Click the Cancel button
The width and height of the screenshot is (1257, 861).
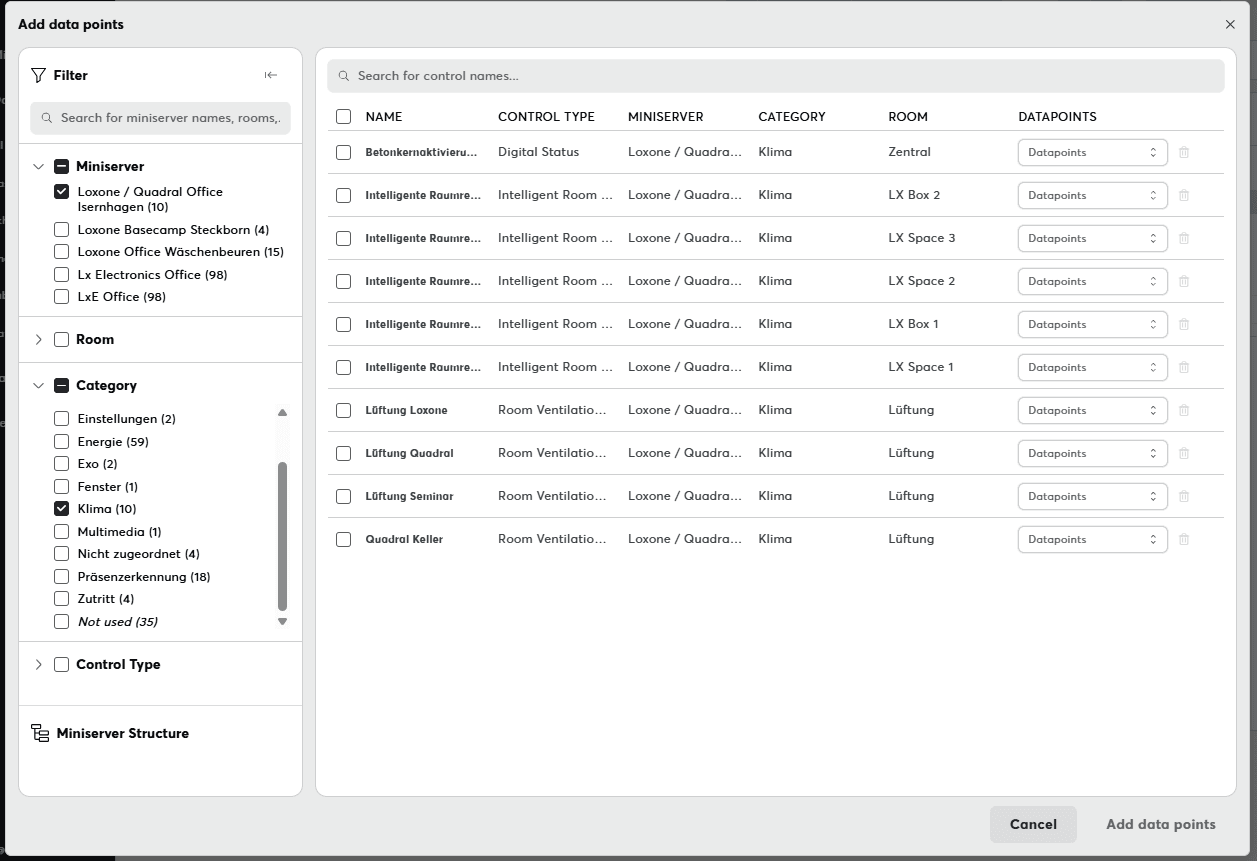(x=1033, y=824)
